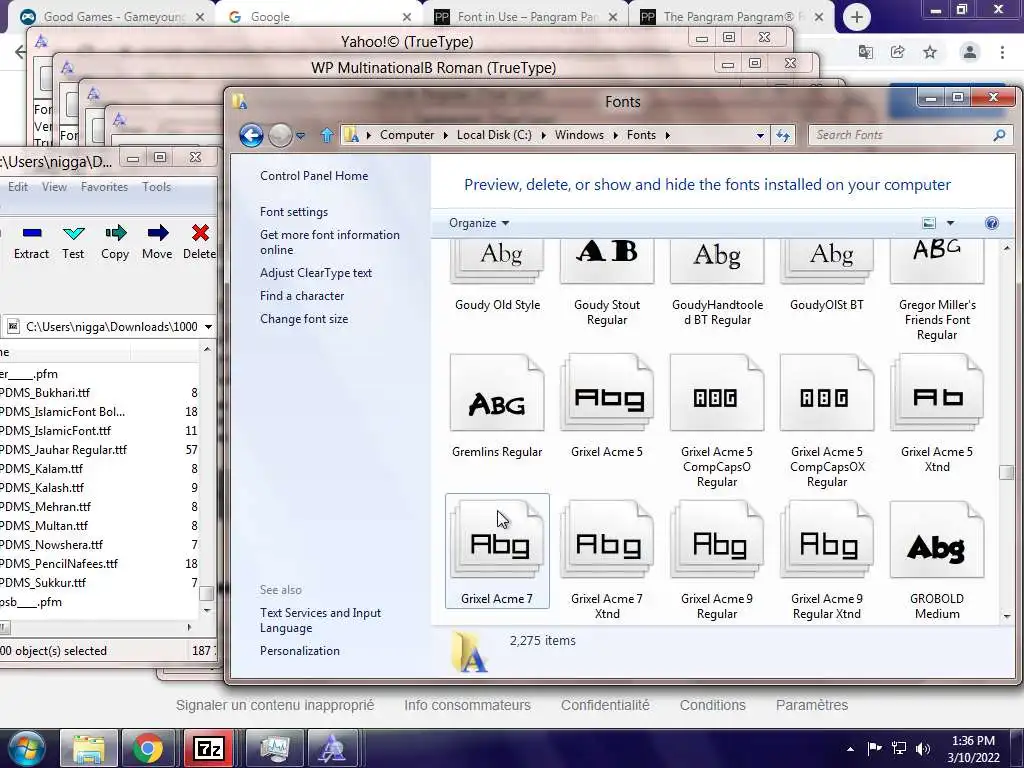Click the Move arrow icon in 7-Zip
1024x768 pixels.
click(157, 233)
